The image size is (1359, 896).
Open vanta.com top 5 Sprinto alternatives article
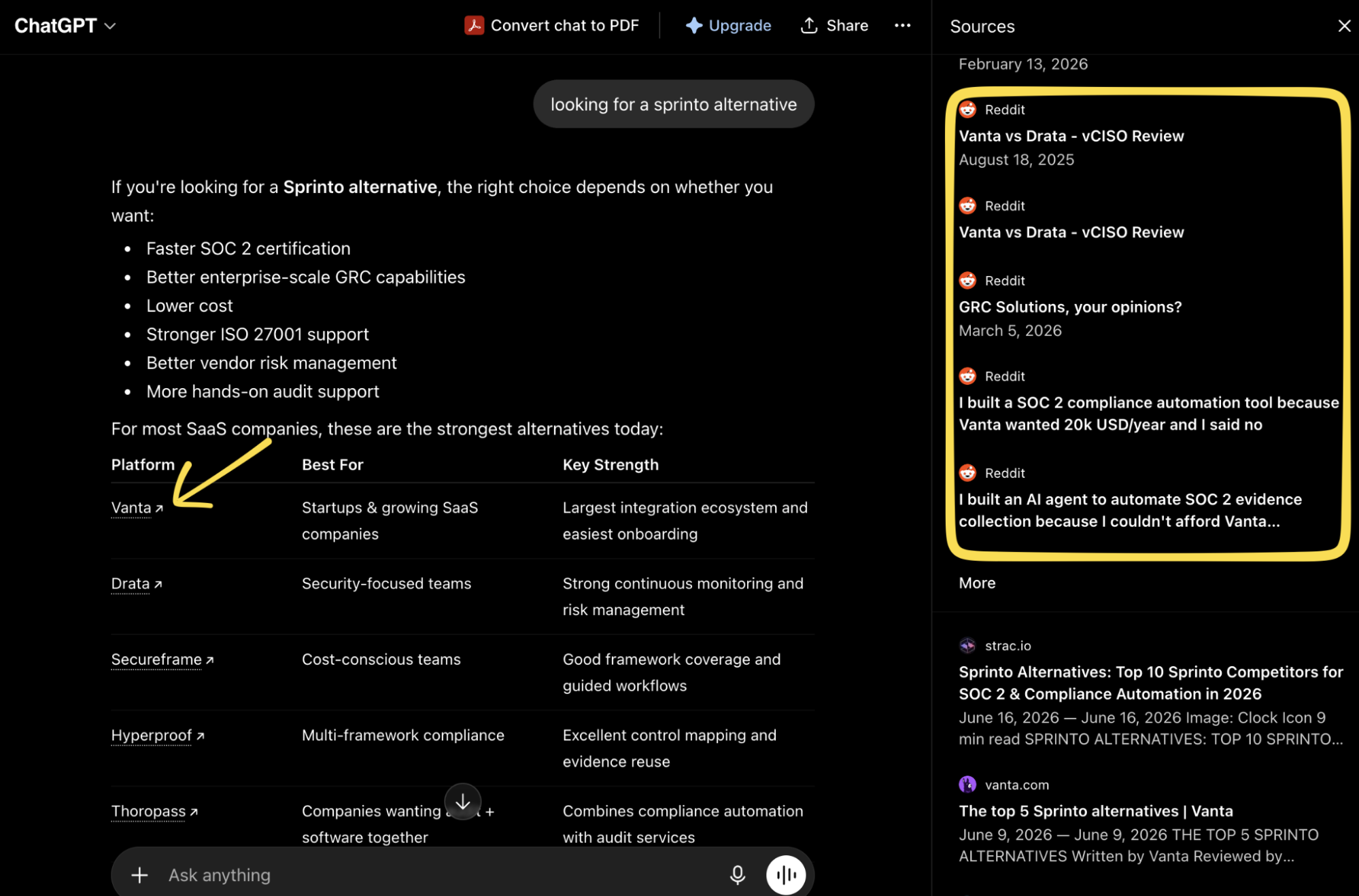pyautogui.click(x=1096, y=811)
